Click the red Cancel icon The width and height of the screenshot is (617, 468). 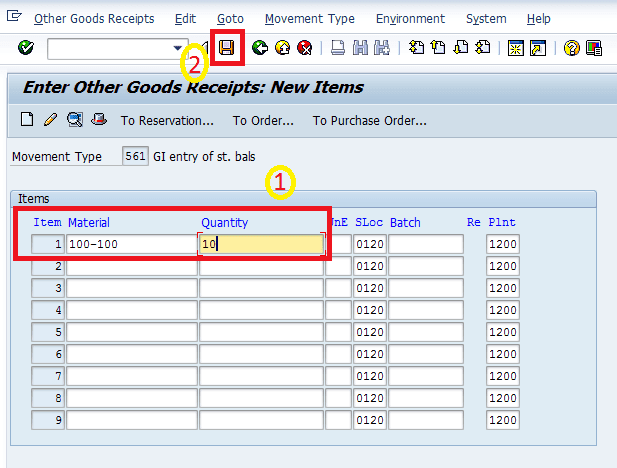pos(304,48)
